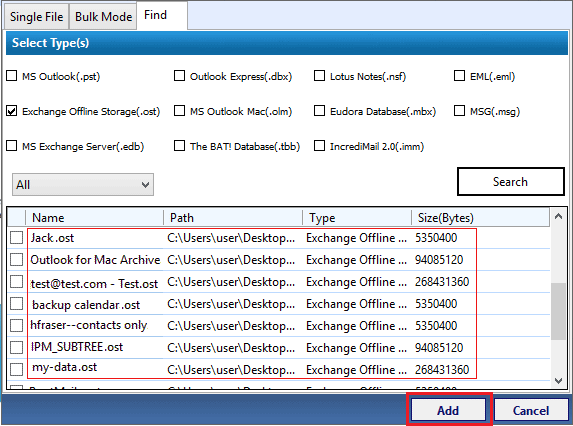This screenshot has height=426, width=573.
Task: Enable The BAT! Database(.tbb)
Action: click(x=179, y=146)
